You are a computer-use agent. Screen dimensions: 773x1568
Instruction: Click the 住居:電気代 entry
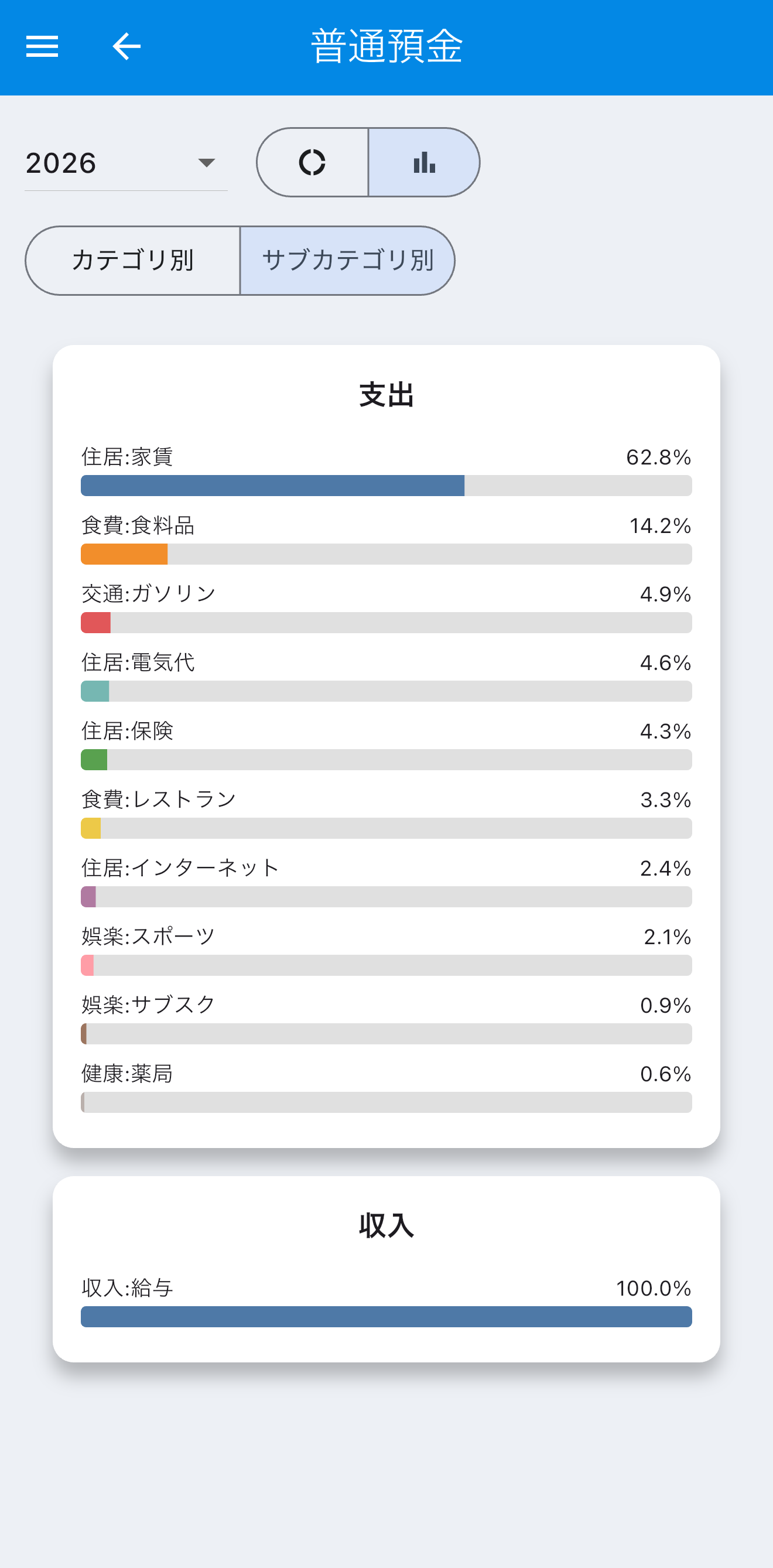[x=386, y=674]
